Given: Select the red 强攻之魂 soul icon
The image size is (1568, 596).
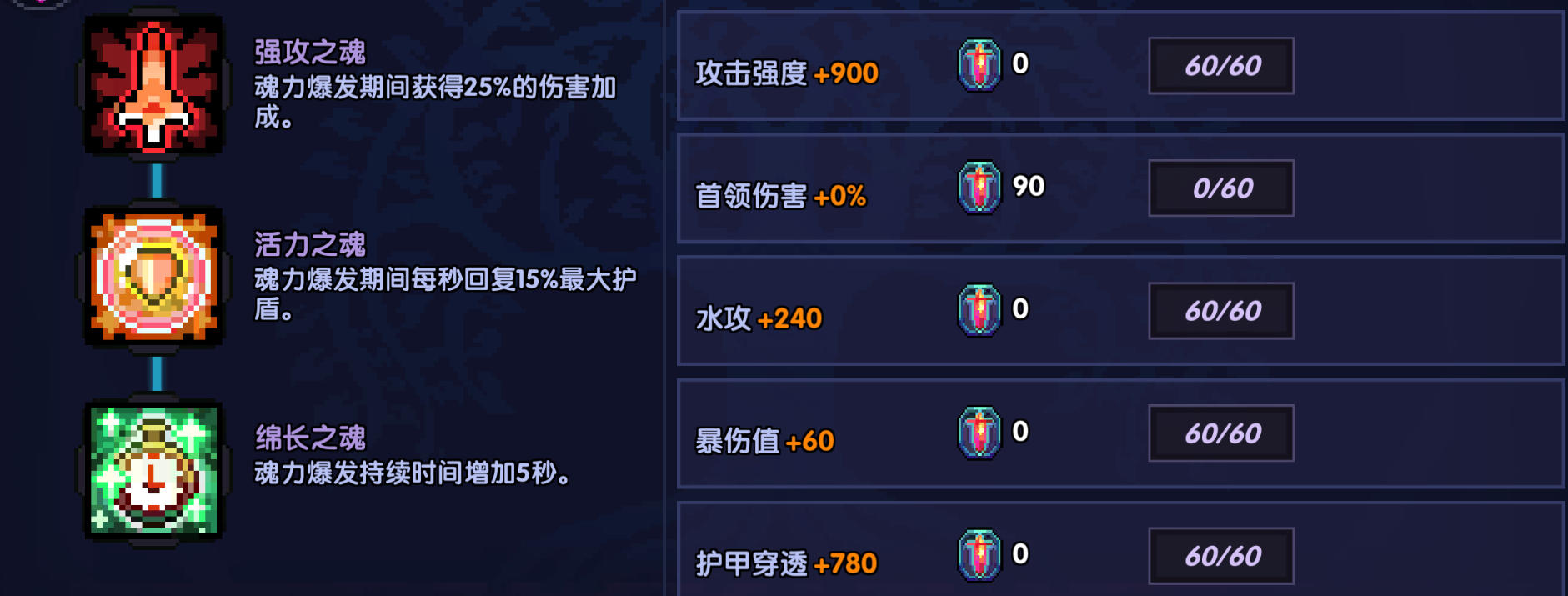Looking at the screenshot, I should coord(153,85).
